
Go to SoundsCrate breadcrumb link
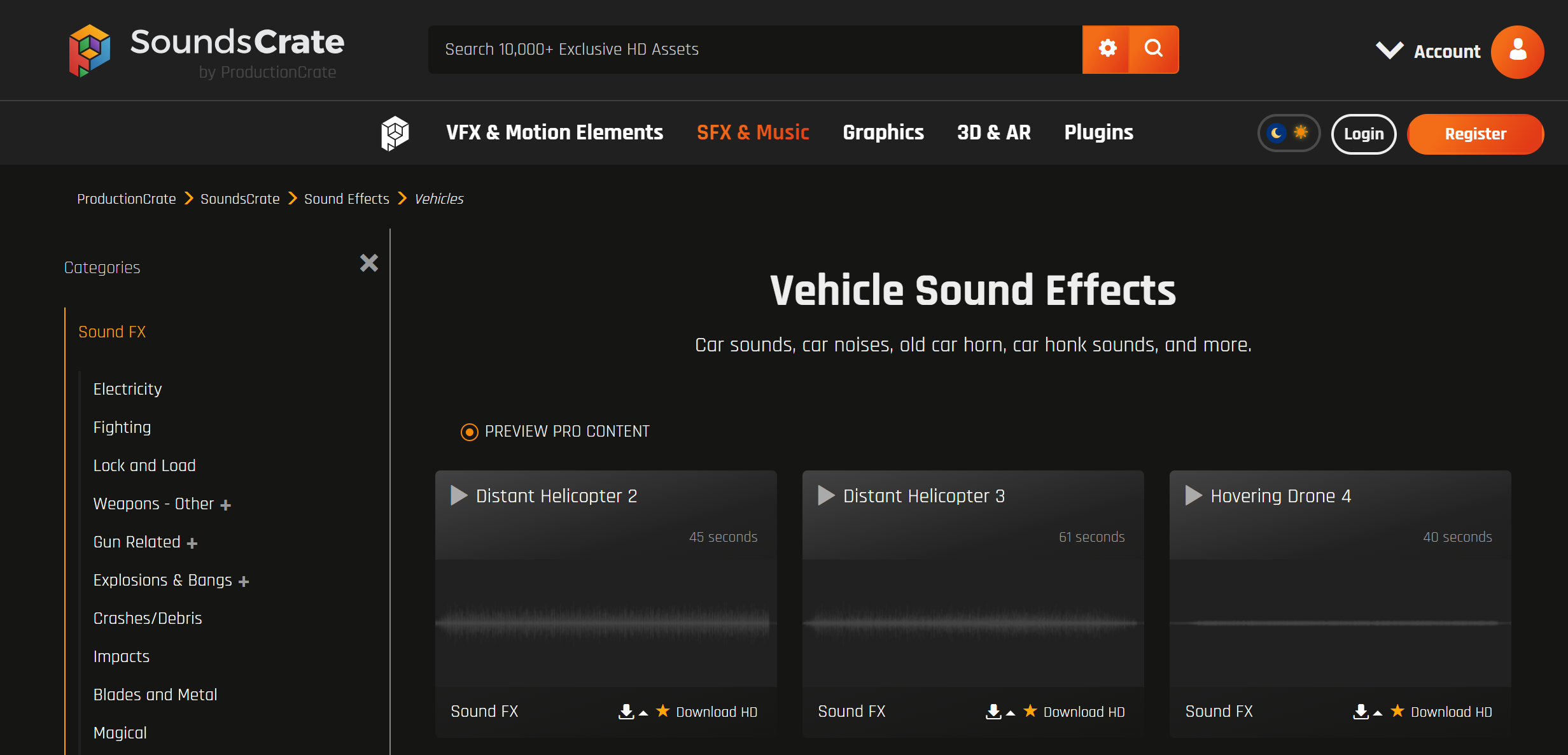point(240,199)
